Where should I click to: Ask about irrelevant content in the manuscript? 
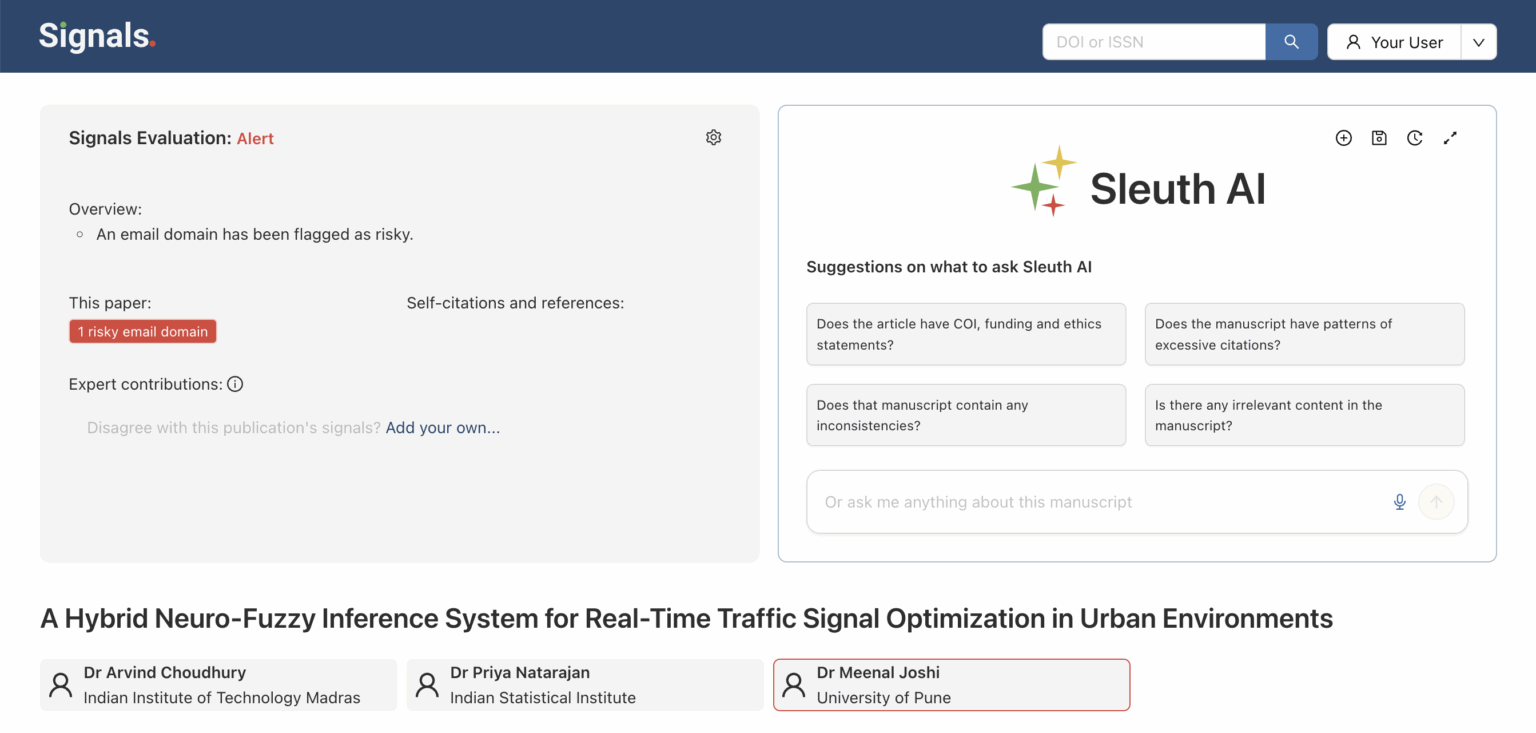1304,415
